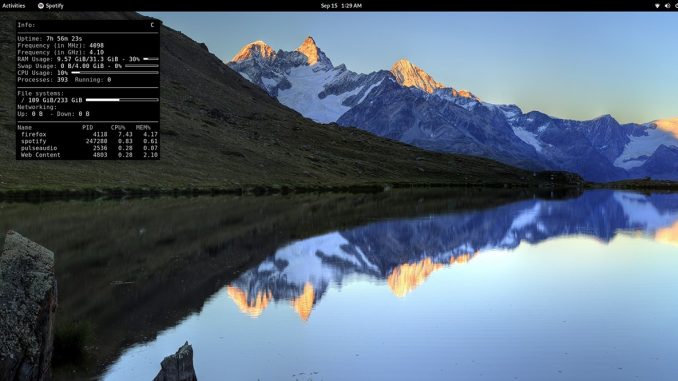The width and height of the screenshot is (678, 381).
Task: Click the CPU% column header
Action: click(118, 128)
